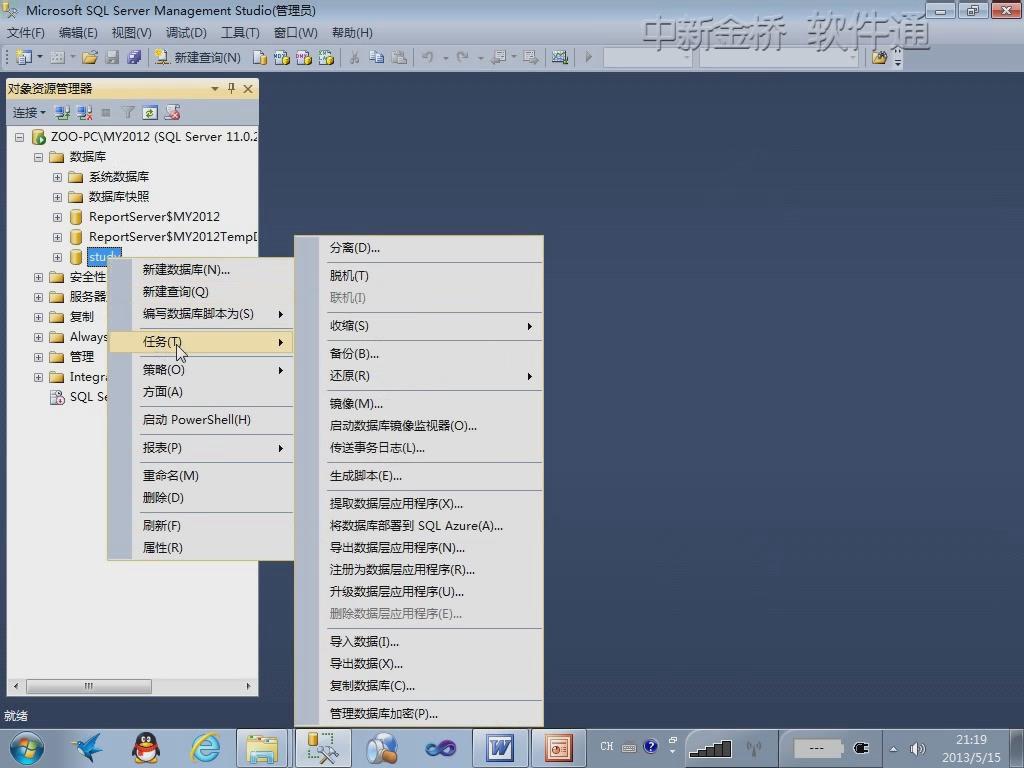Open the 还原(R) submenu
1024x768 pixels.
coord(419,376)
